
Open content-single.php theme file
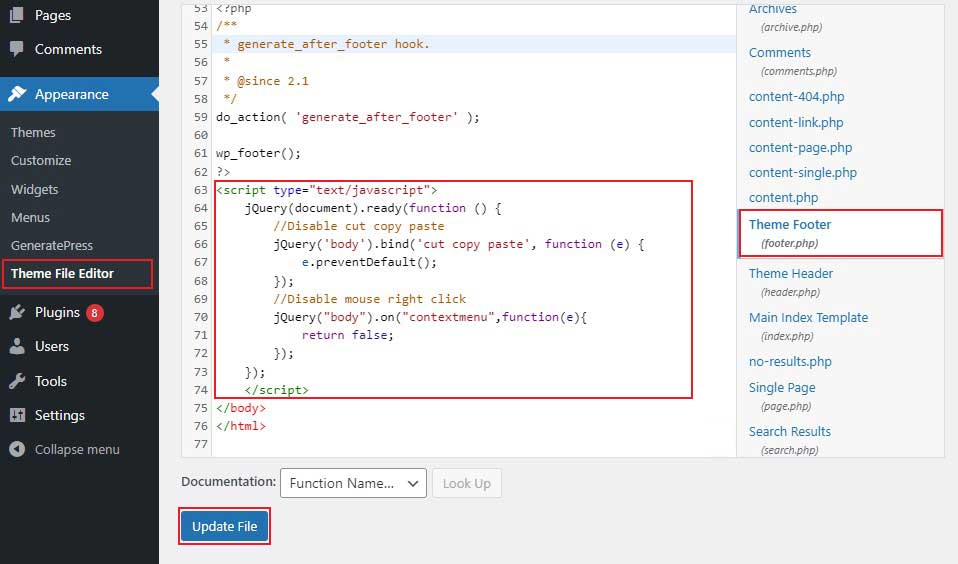pos(803,172)
